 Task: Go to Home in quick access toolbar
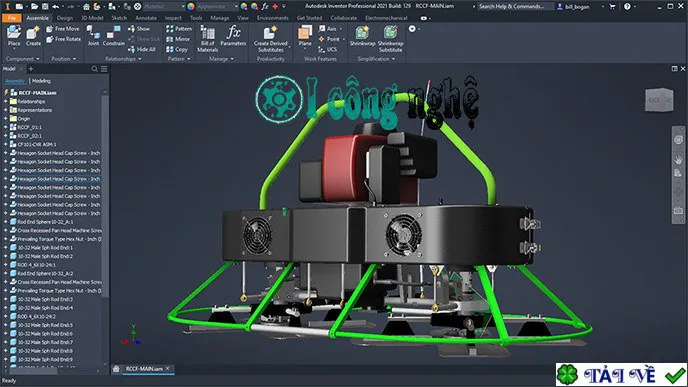(x=86, y=7)
